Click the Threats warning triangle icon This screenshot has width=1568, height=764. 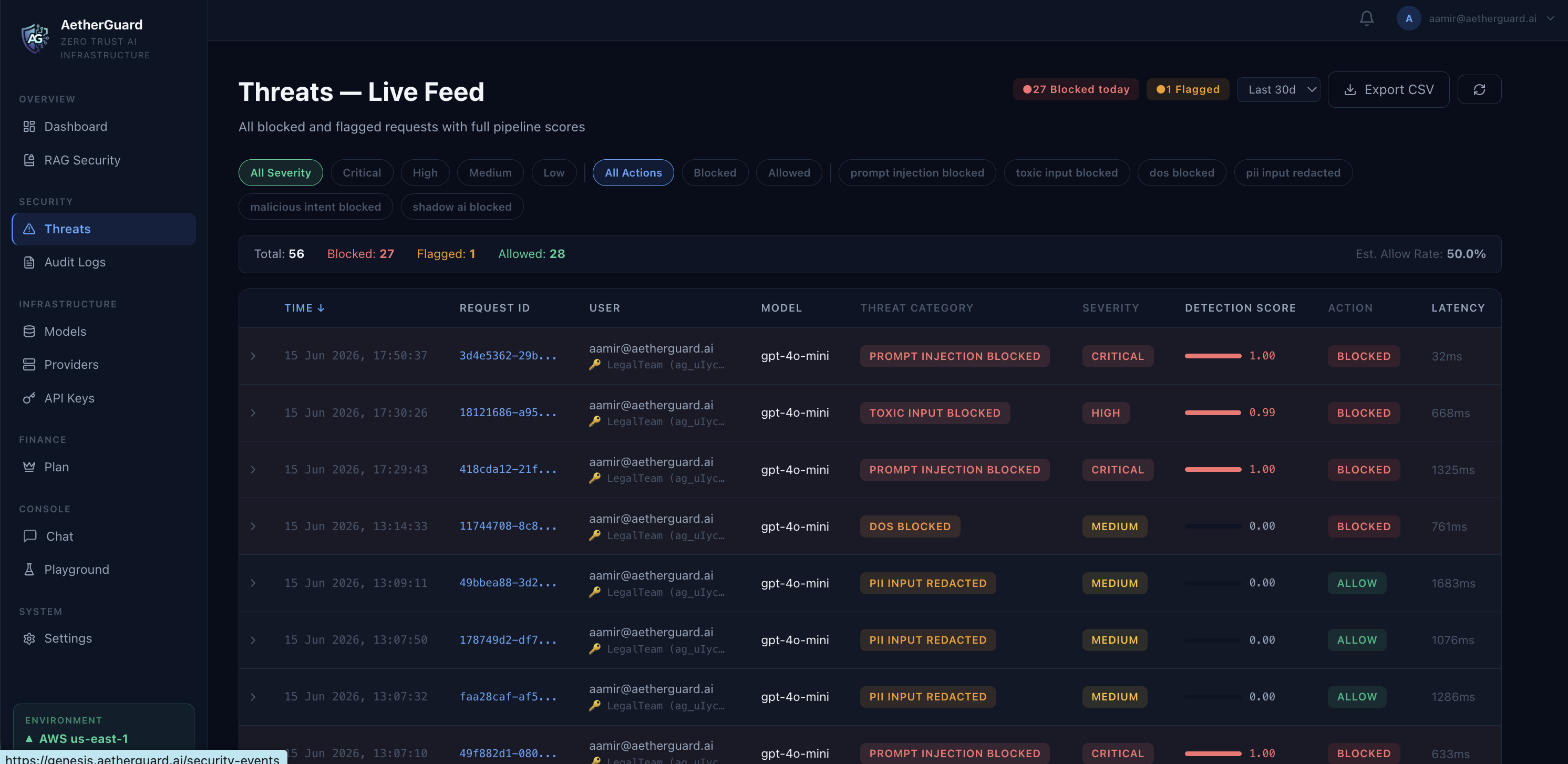pos(29,229)
